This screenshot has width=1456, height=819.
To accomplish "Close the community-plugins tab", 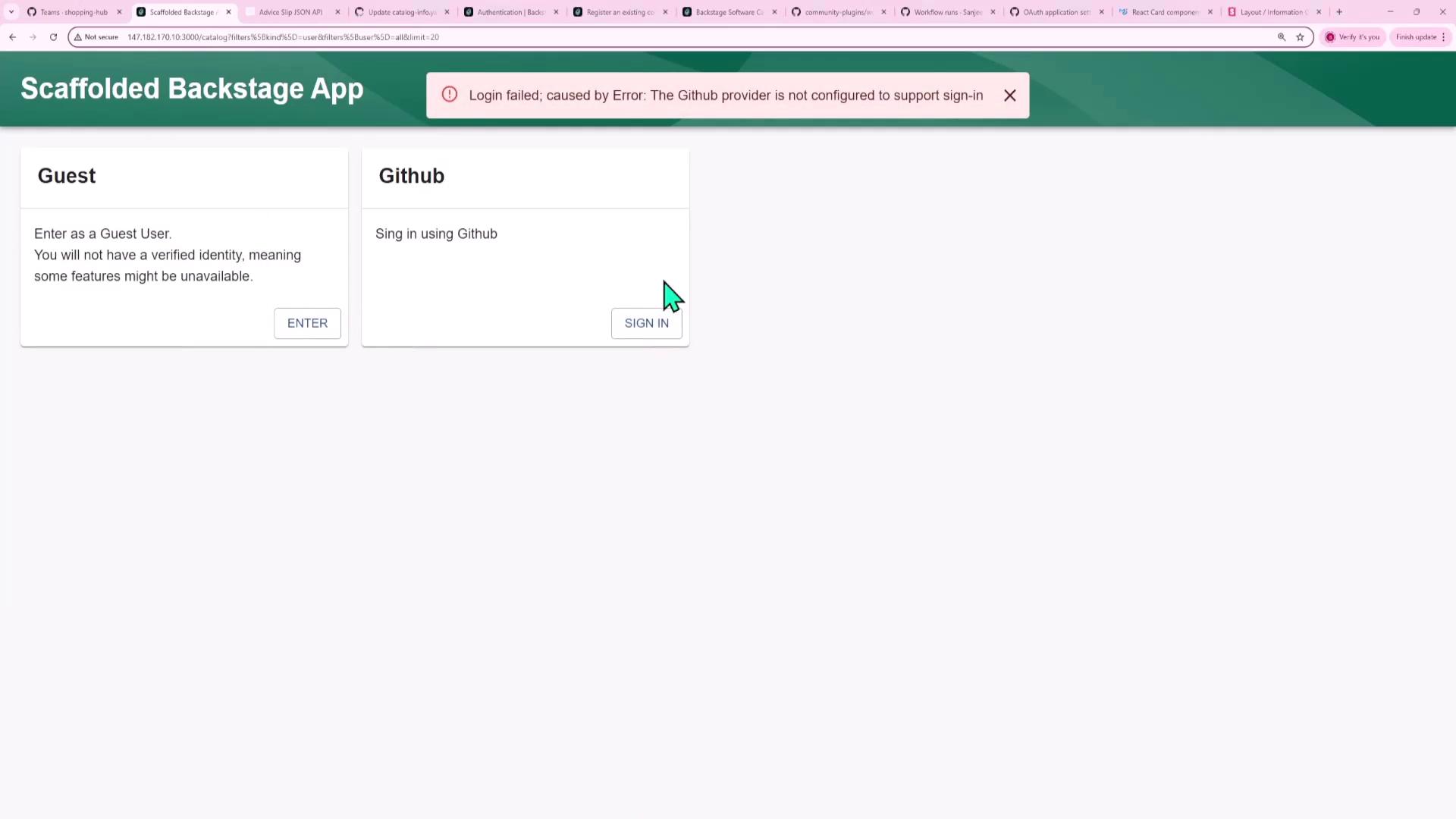I will 883,12.
